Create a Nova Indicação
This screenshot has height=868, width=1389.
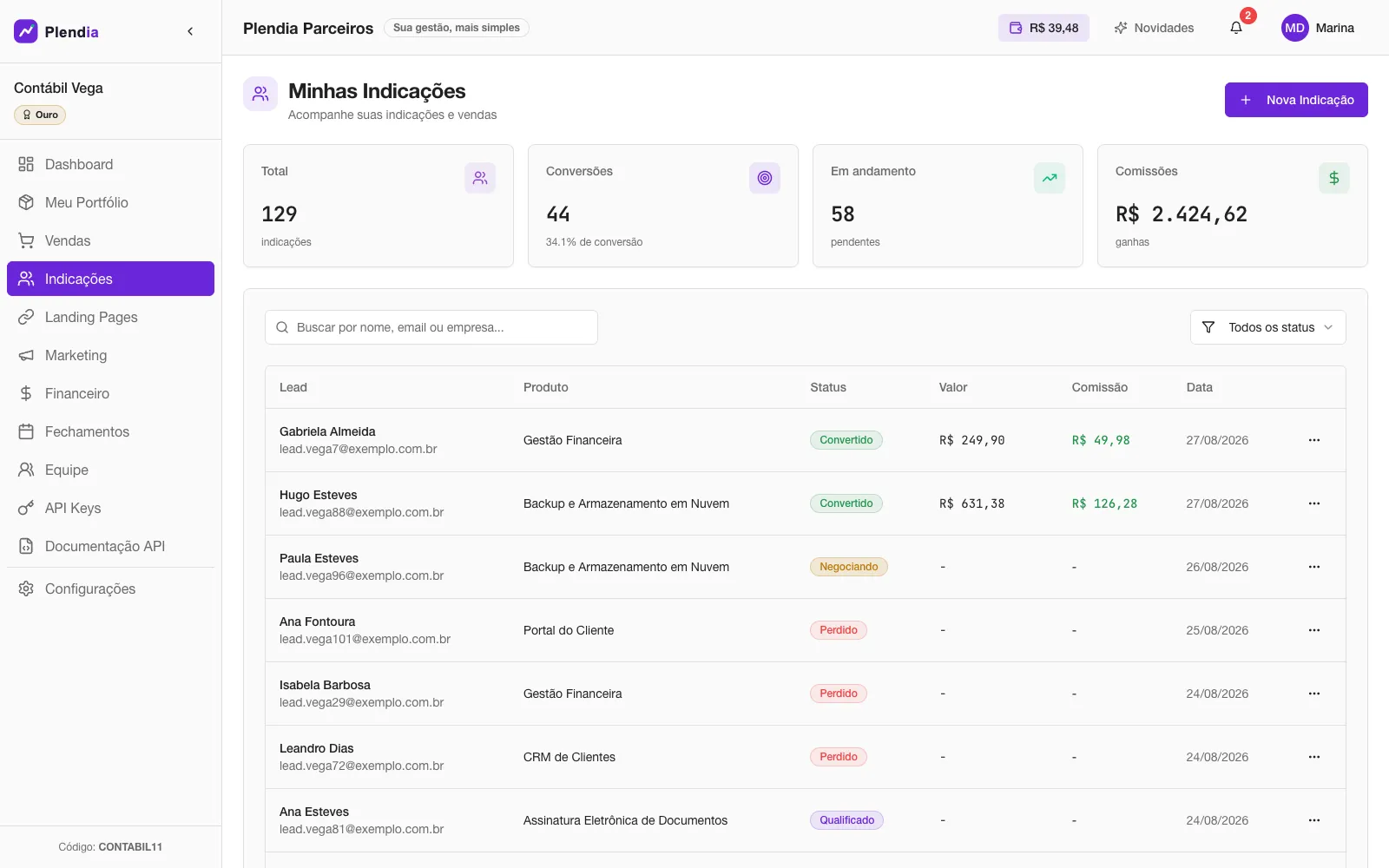click(1296, 100)
